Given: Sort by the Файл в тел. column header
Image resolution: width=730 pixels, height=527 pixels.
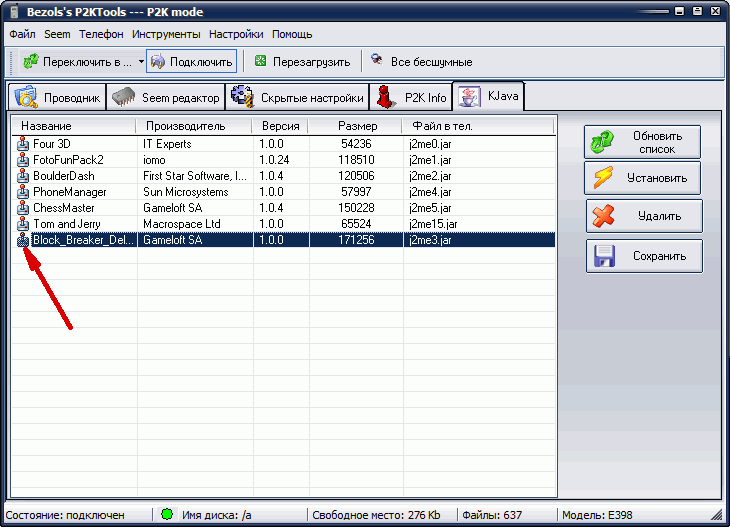Looking at the screenshot, I should pyautogui.click(x=478, y=126).
